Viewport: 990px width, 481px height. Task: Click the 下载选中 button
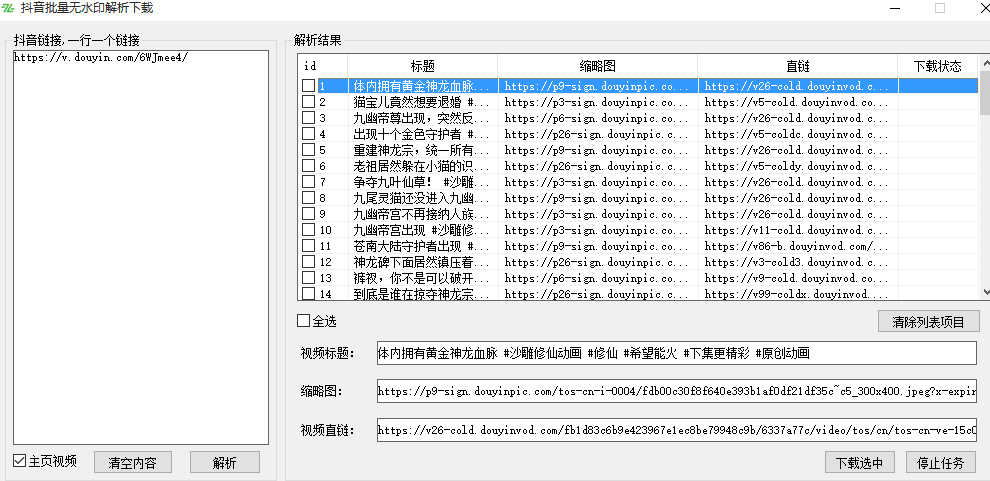859,462
